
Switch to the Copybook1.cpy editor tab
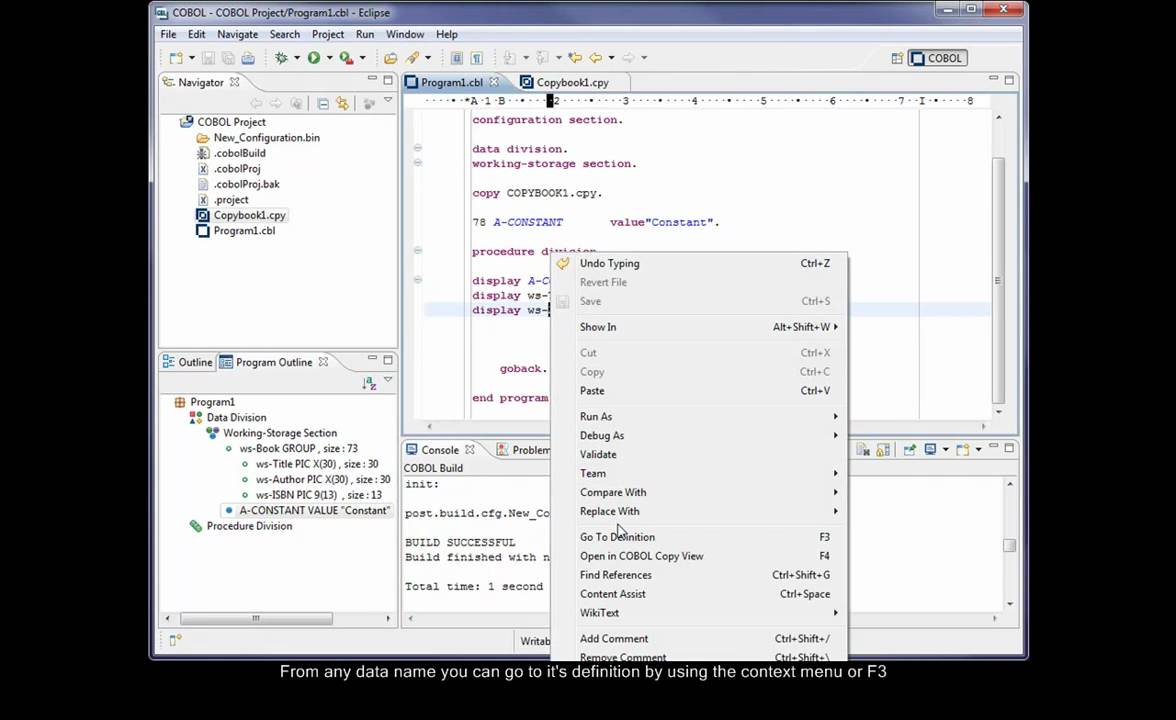tap(572, 82)
